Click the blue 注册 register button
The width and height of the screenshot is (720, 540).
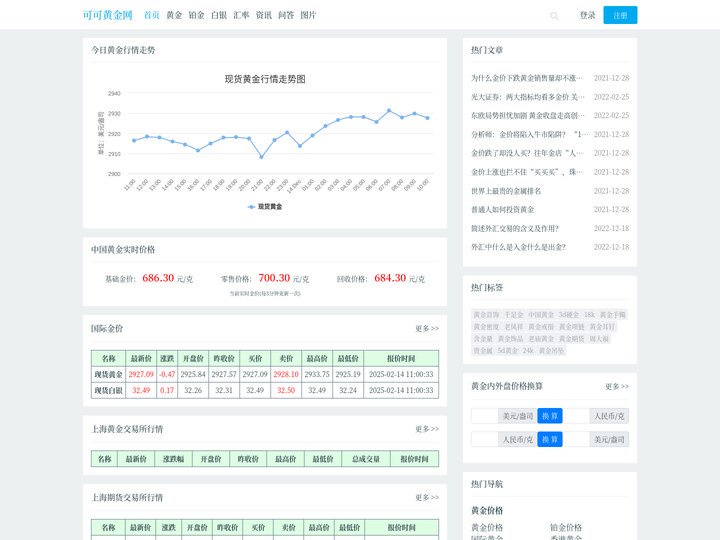tap(620, 15)
